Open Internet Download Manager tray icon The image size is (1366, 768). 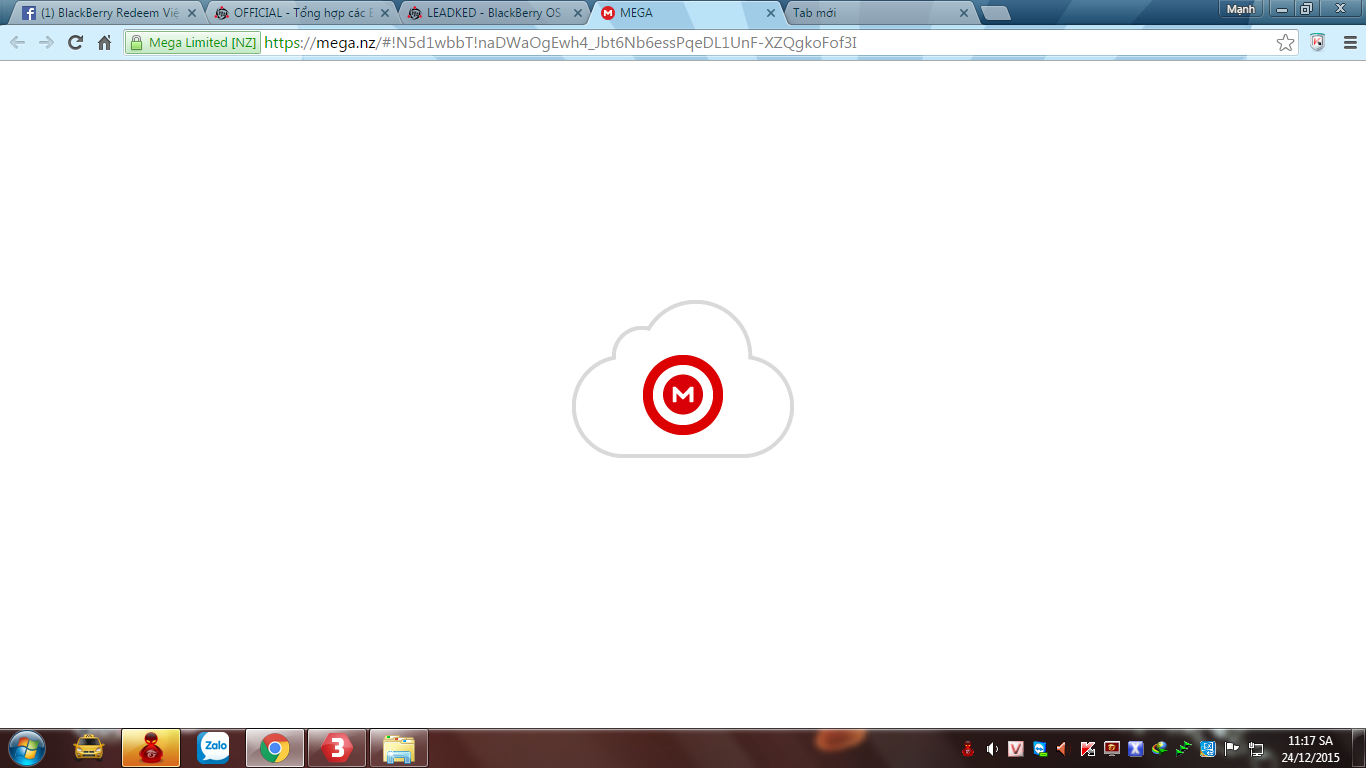[x=1160, y=748]
